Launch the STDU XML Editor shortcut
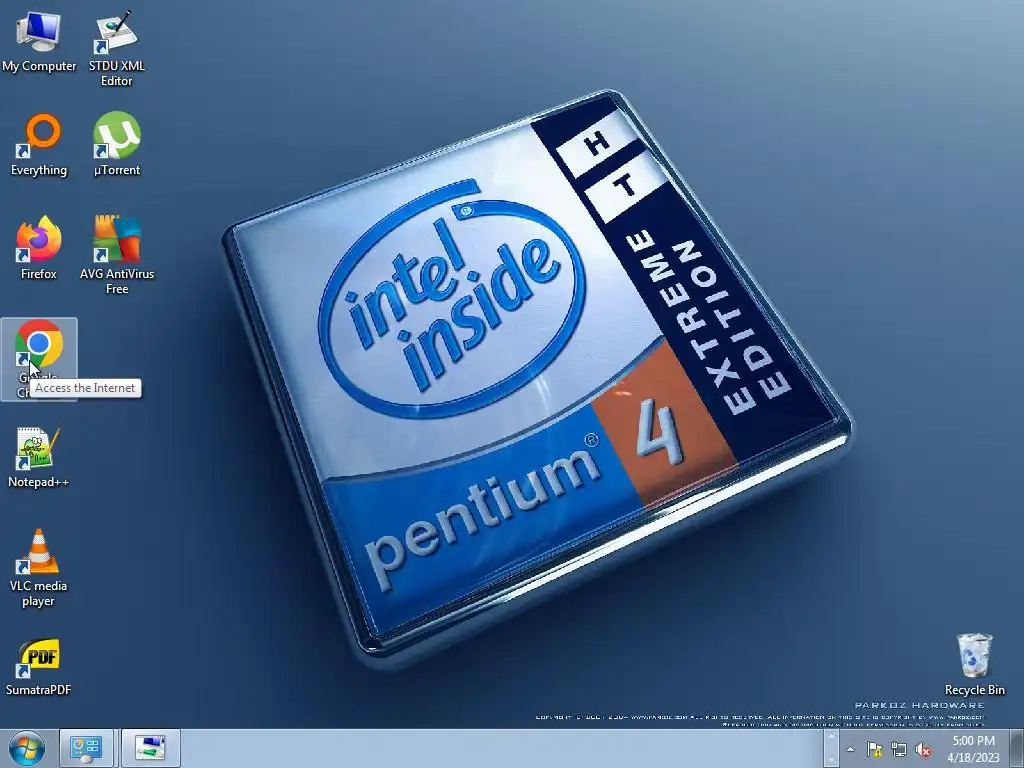The image size is (1024, 768). tap(116, 47)
